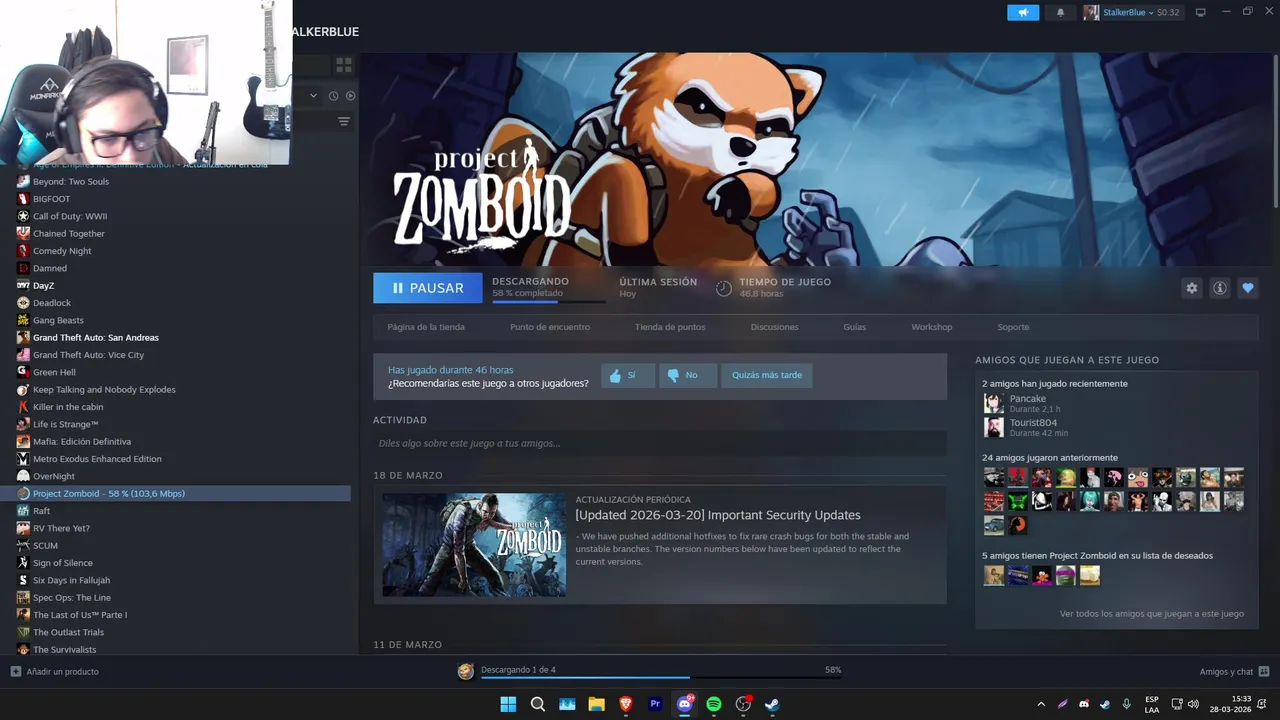
Task: Open Project Zomboid settings gear
Action: tap(1191, 288)
